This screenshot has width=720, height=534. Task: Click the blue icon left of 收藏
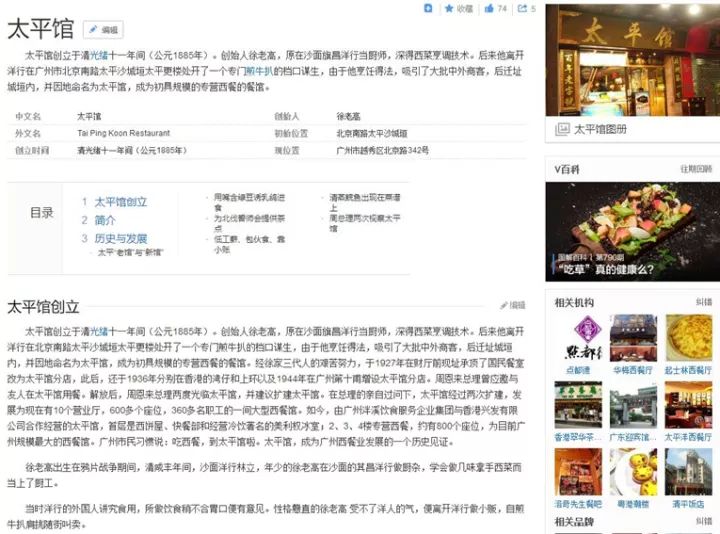428,8
